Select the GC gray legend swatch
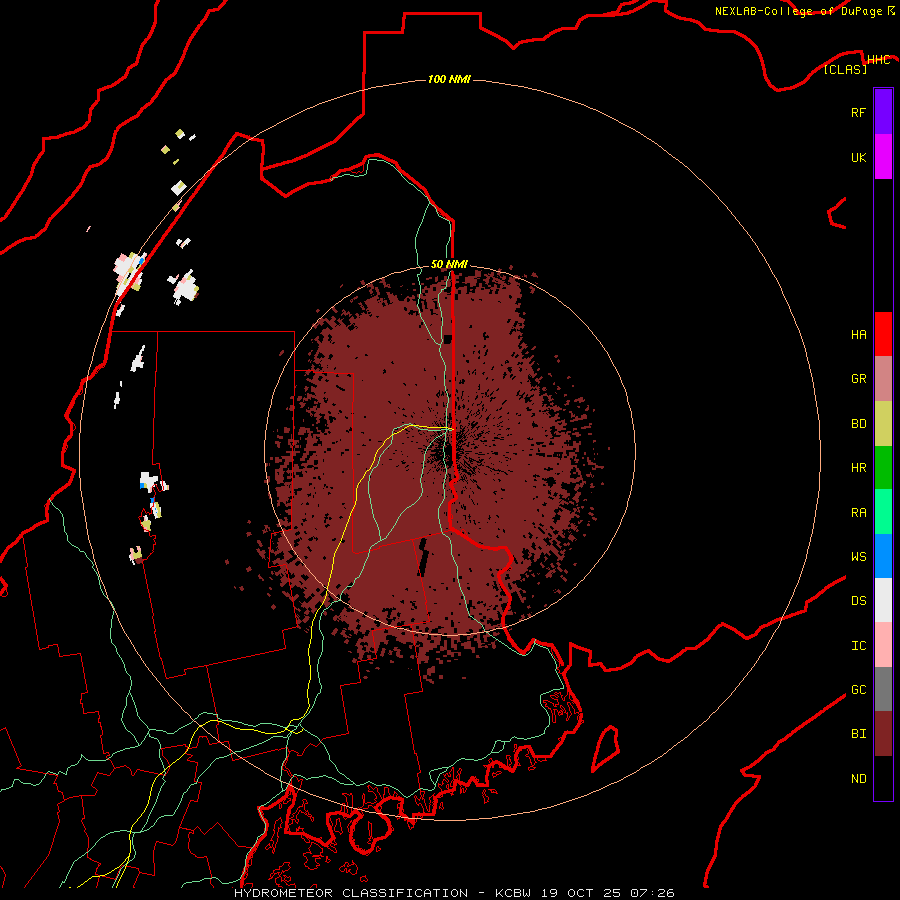 pos(883,689)
